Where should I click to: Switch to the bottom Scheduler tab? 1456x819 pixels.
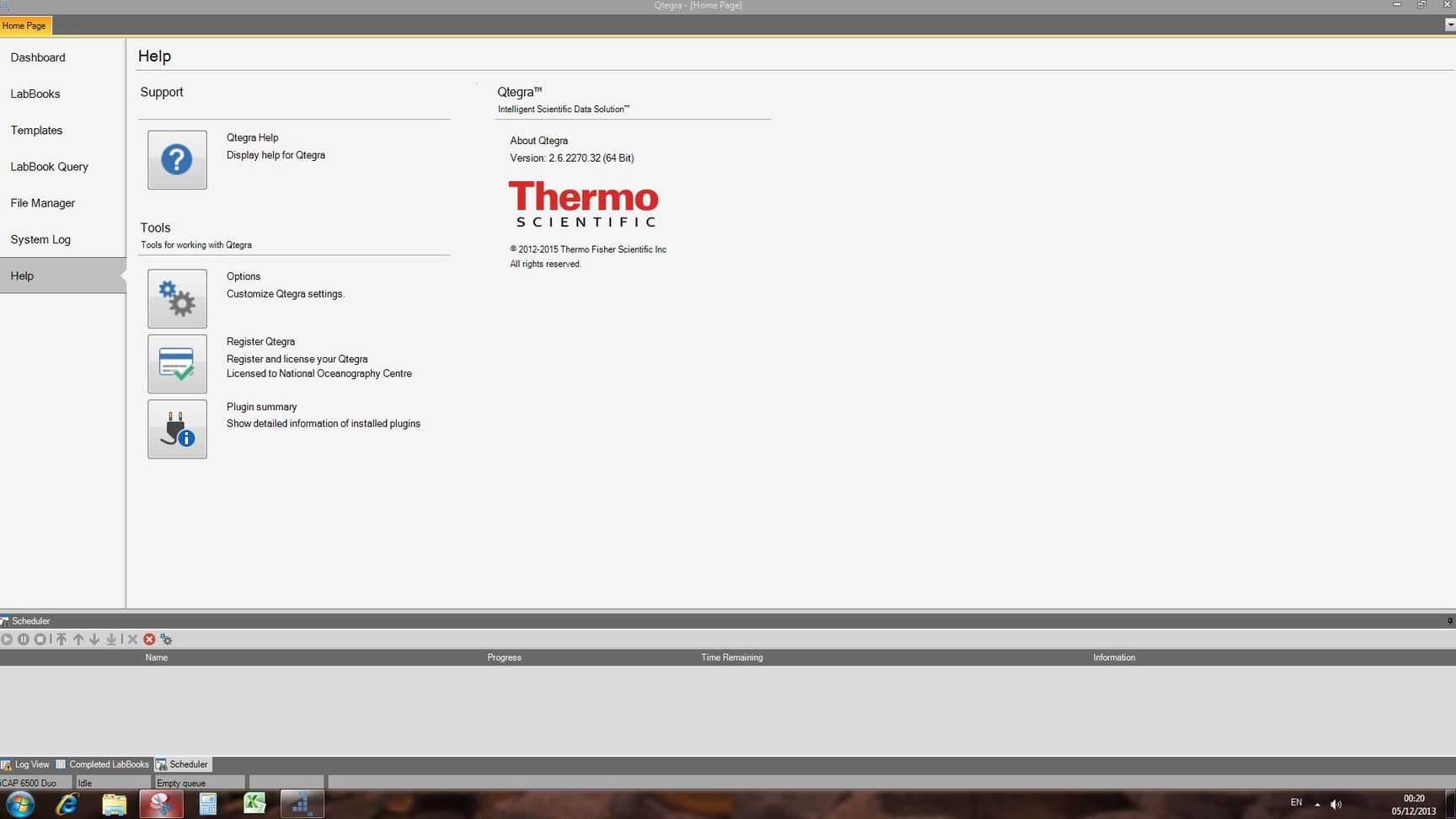coord(182,764)
